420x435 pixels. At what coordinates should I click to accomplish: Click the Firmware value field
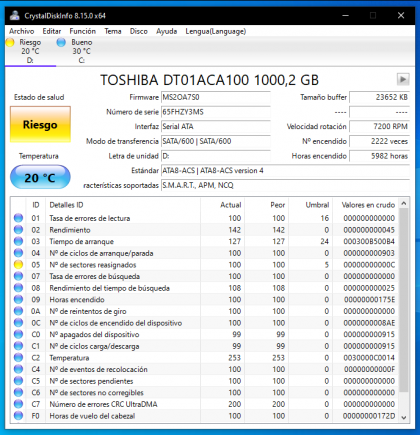point(216,97)
